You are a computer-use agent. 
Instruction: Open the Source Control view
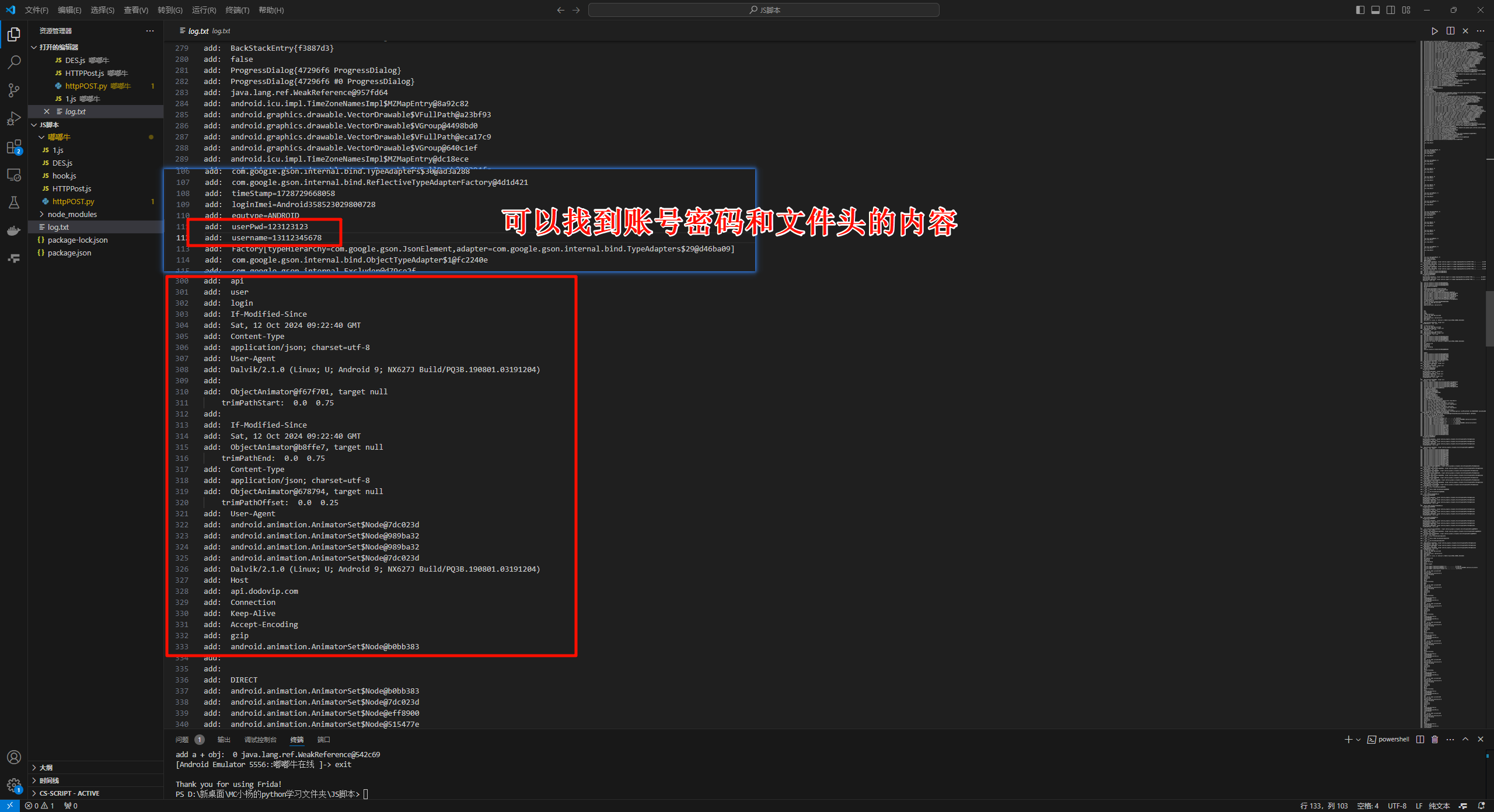tap(14, 90)
